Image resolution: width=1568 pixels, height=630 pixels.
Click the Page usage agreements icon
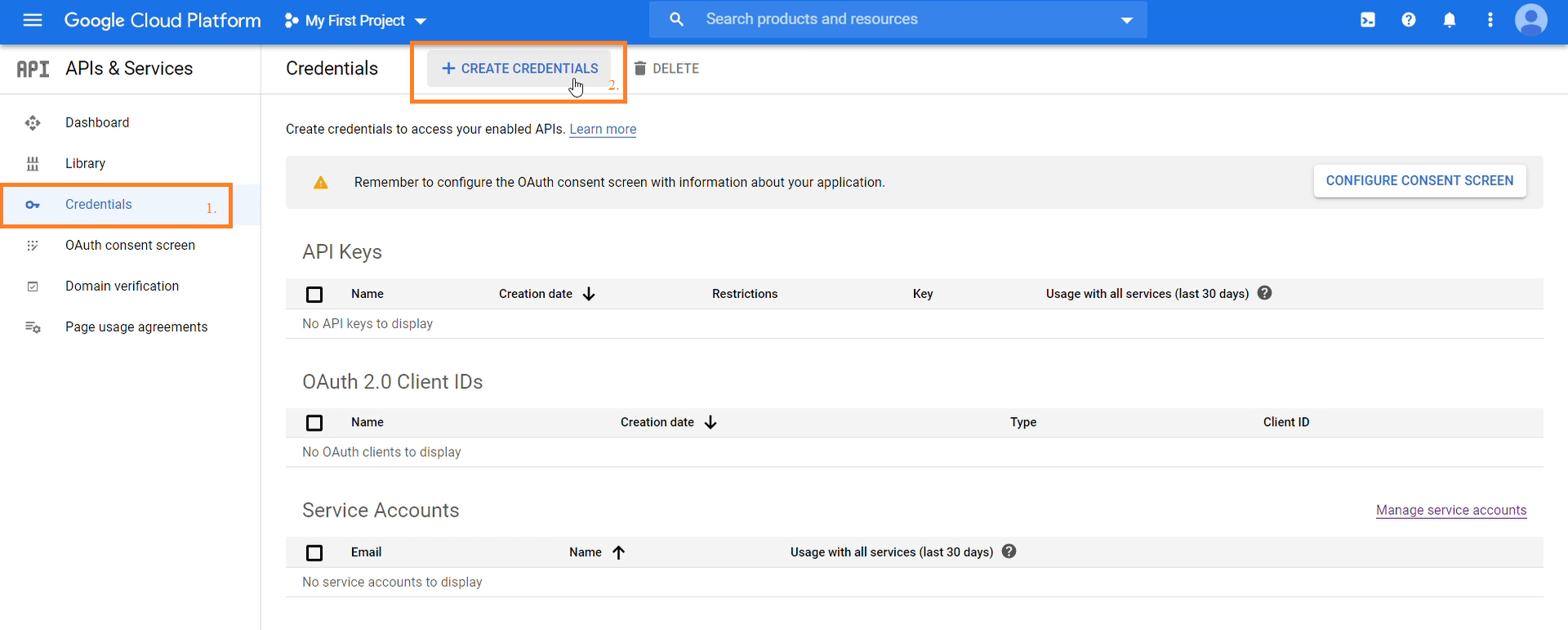coord(33,327)
